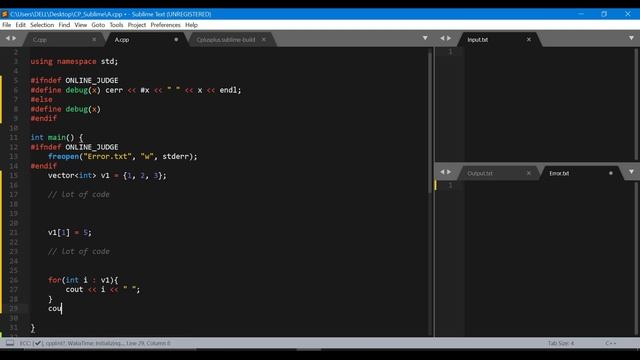
Task: Click the 'vector<int> v1 = {1, 2, 3};' line
Action: 107,176
